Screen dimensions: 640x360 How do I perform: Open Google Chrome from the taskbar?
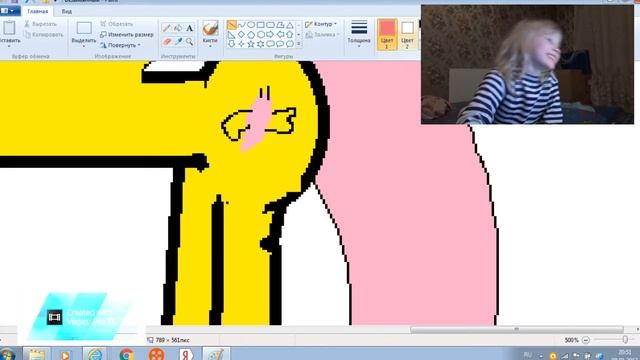tap(127, 354)
